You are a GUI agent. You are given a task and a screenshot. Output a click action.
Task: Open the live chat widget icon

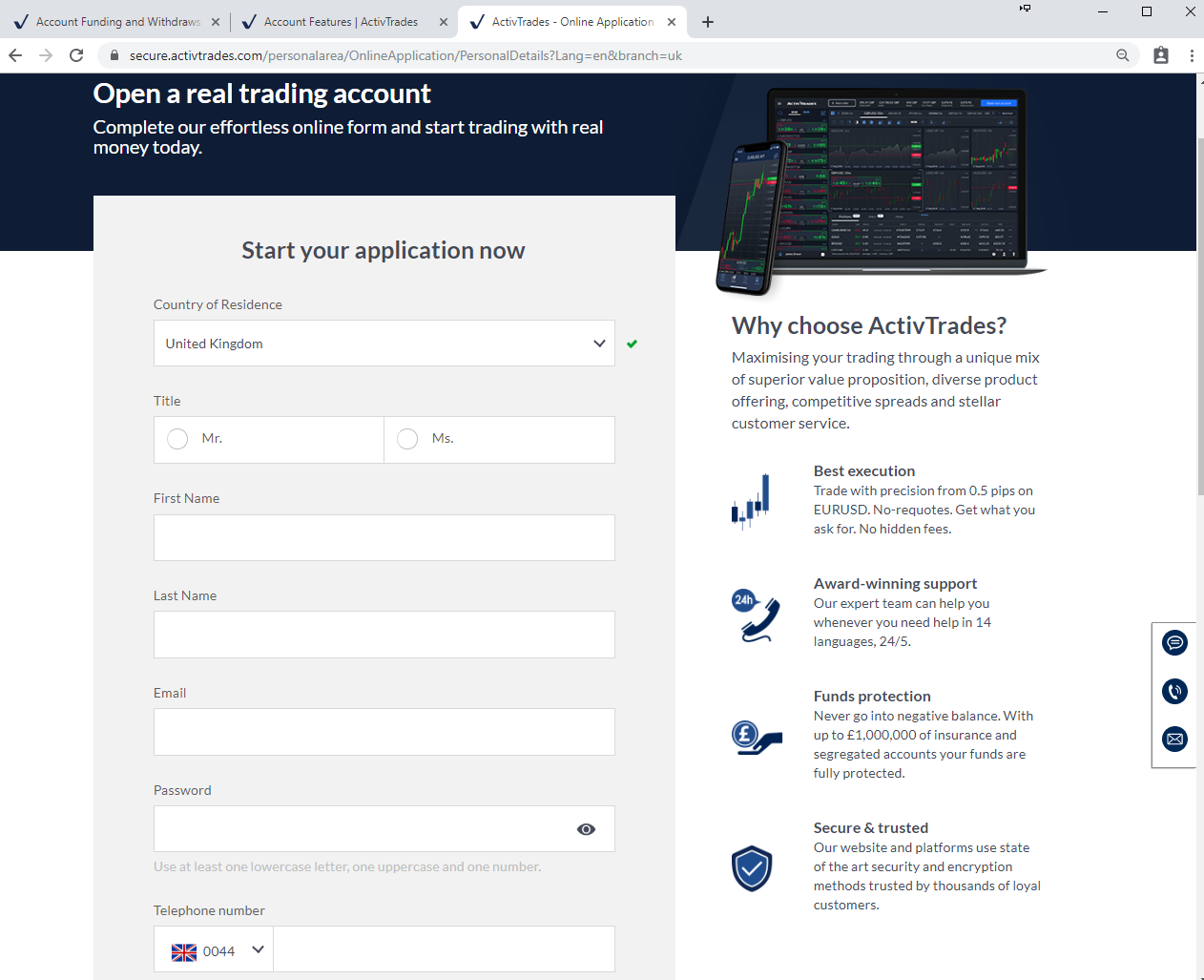click(1174, 643)
